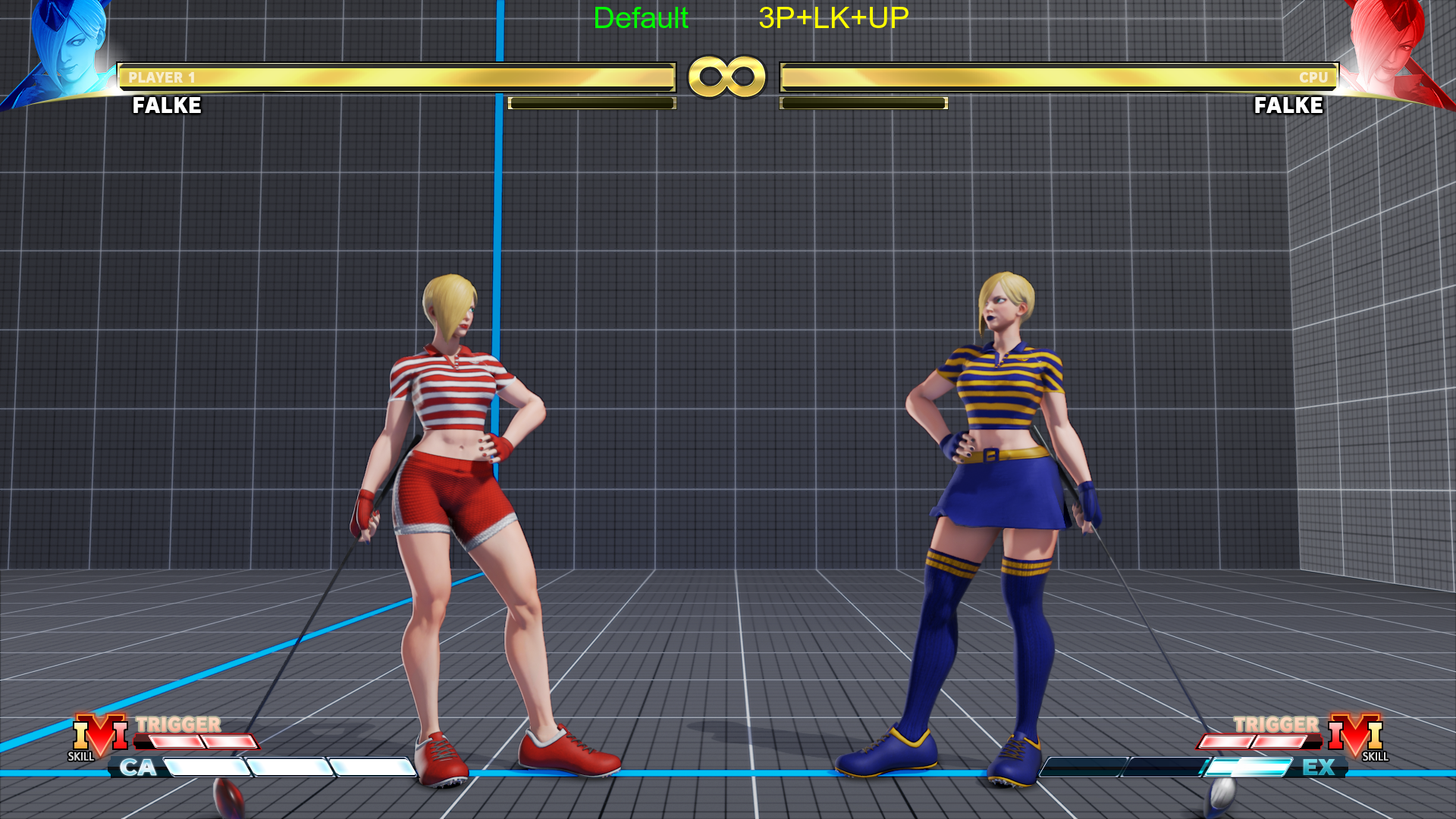Click the CPU's stun gauge under health bar

(x=864, y=103)
